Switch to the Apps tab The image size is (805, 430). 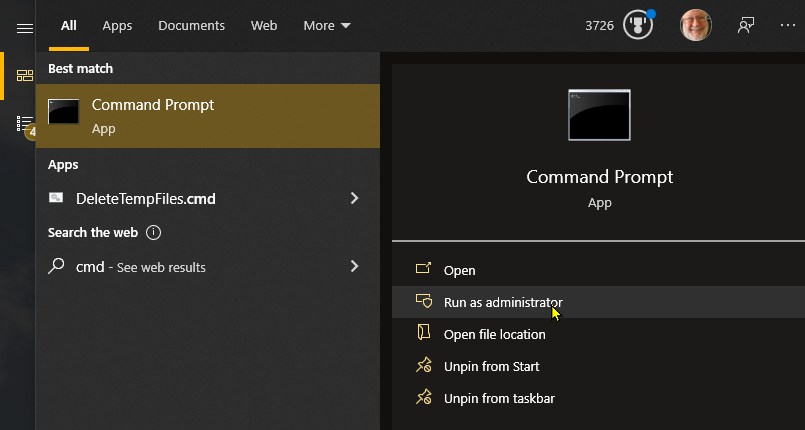click(x=117, y=26)
